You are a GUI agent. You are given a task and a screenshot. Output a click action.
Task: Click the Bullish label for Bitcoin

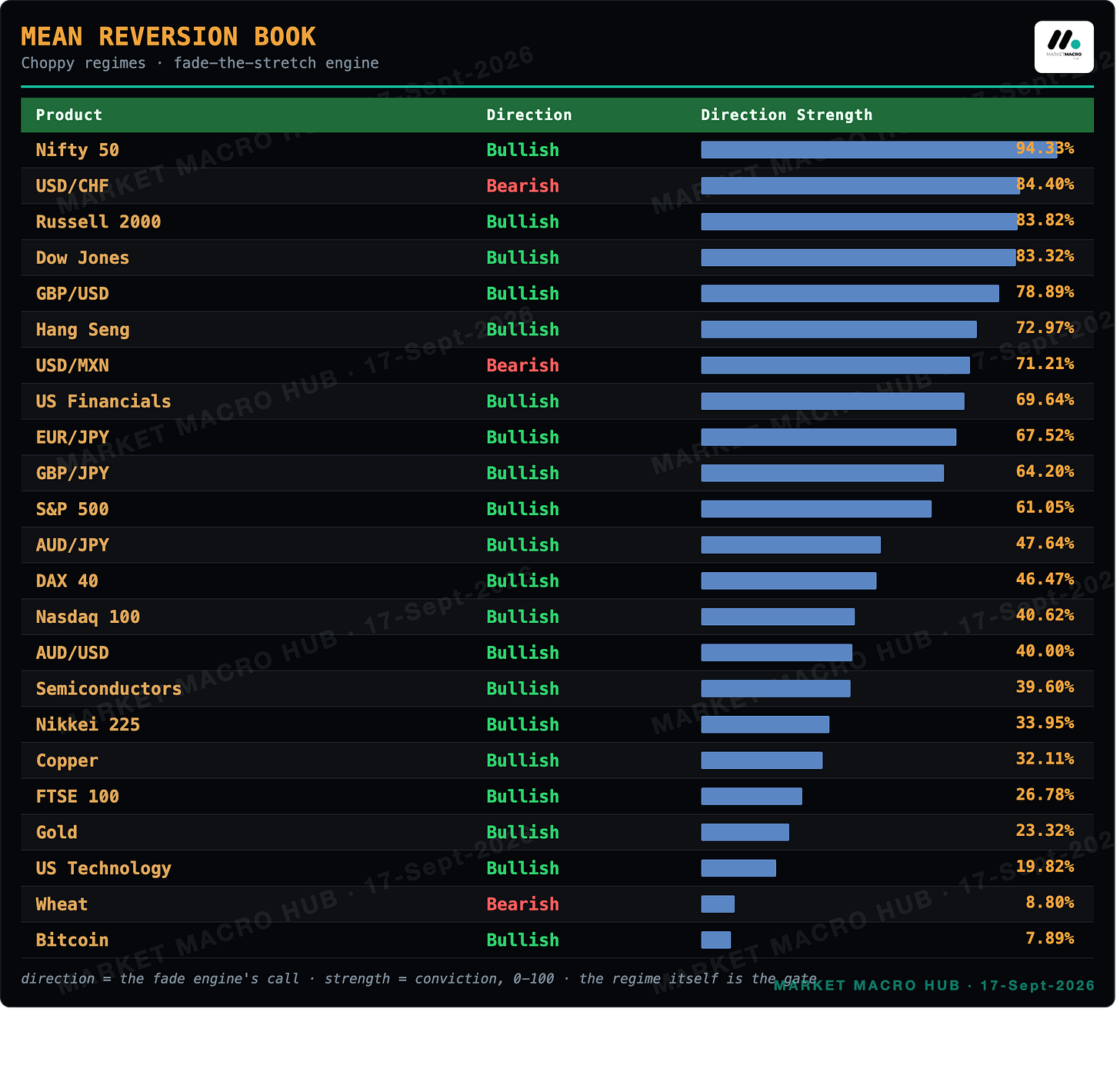coord(523,940)
